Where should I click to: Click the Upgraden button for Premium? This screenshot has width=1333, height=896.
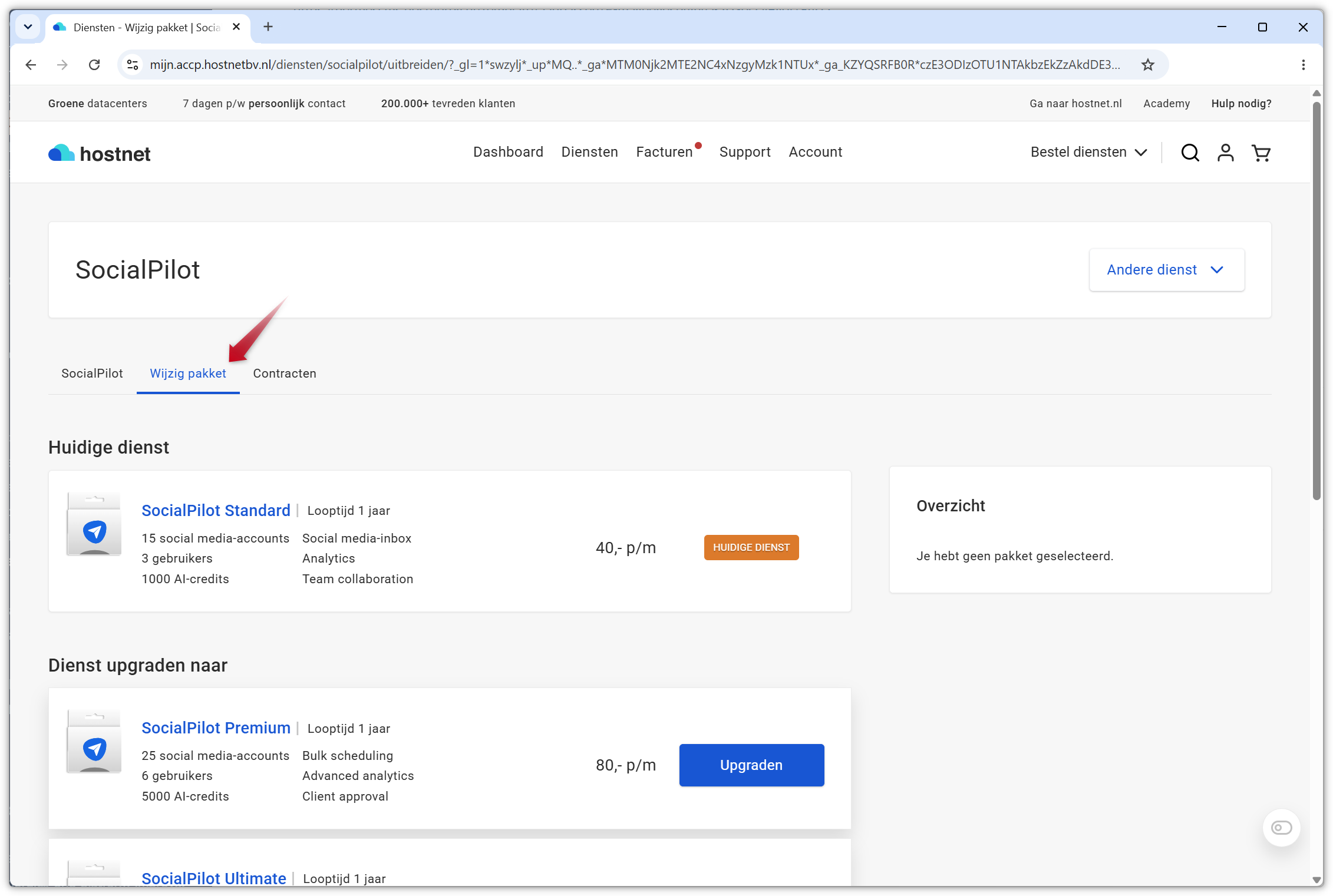click(751, 765)
